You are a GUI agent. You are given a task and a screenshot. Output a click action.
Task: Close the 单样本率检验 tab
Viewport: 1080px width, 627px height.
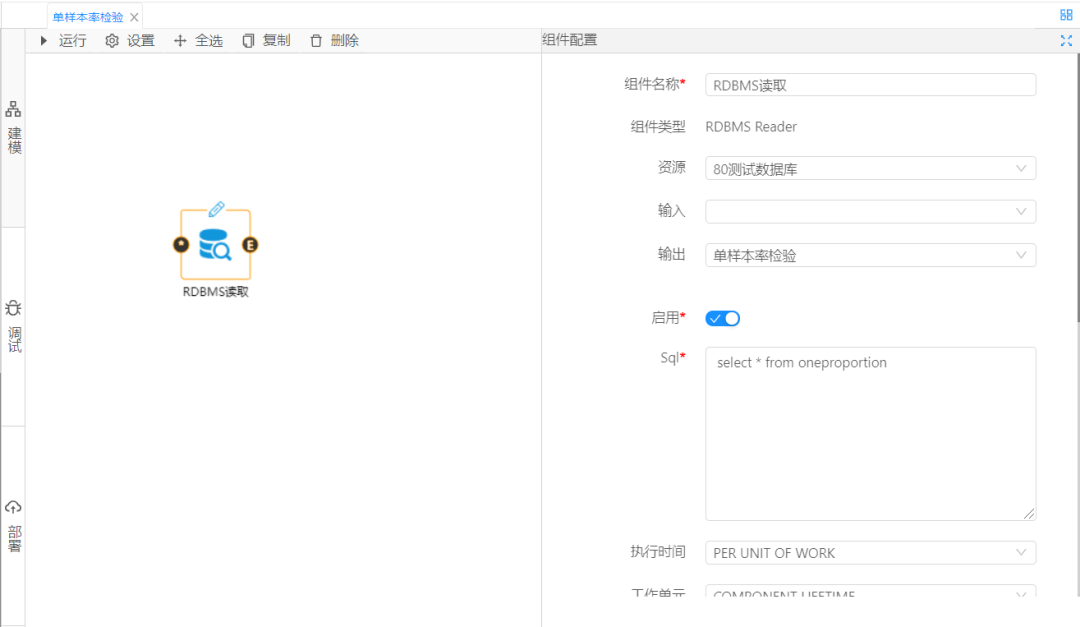134,17
